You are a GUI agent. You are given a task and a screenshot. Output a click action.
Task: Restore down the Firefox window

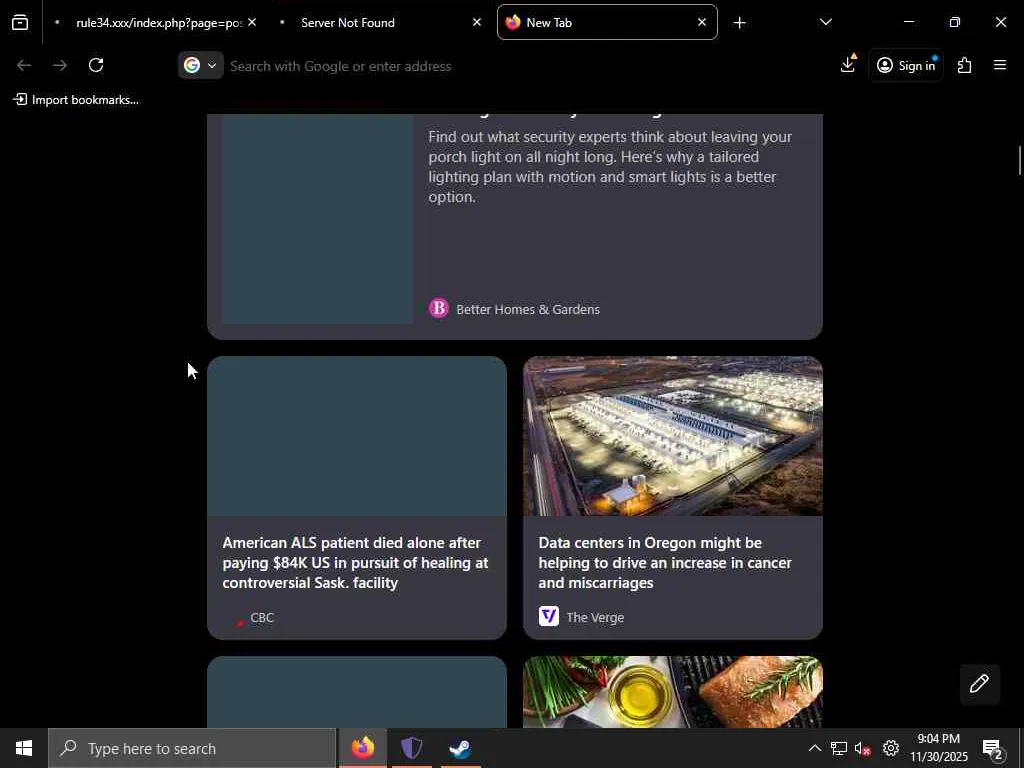pos(955,23)
